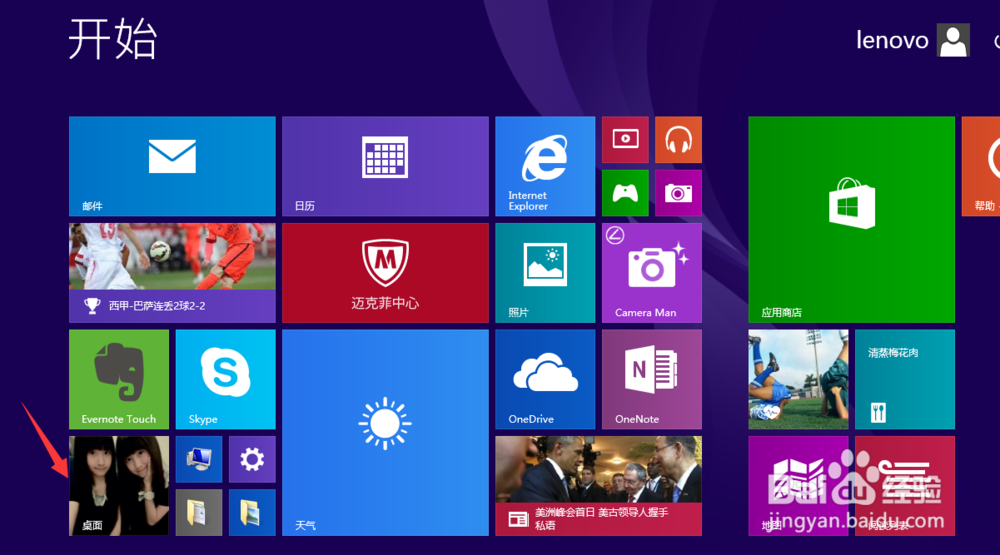Screen dimensions: 1000x555
Task: Open the 应用商店 Store tile
Action: coord(851,219)
